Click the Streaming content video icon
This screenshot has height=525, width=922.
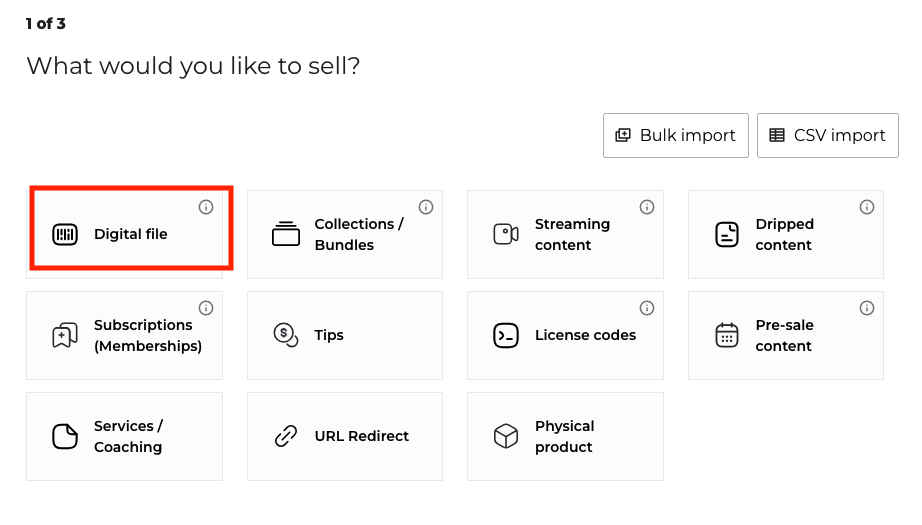click(x=506, y=234)
